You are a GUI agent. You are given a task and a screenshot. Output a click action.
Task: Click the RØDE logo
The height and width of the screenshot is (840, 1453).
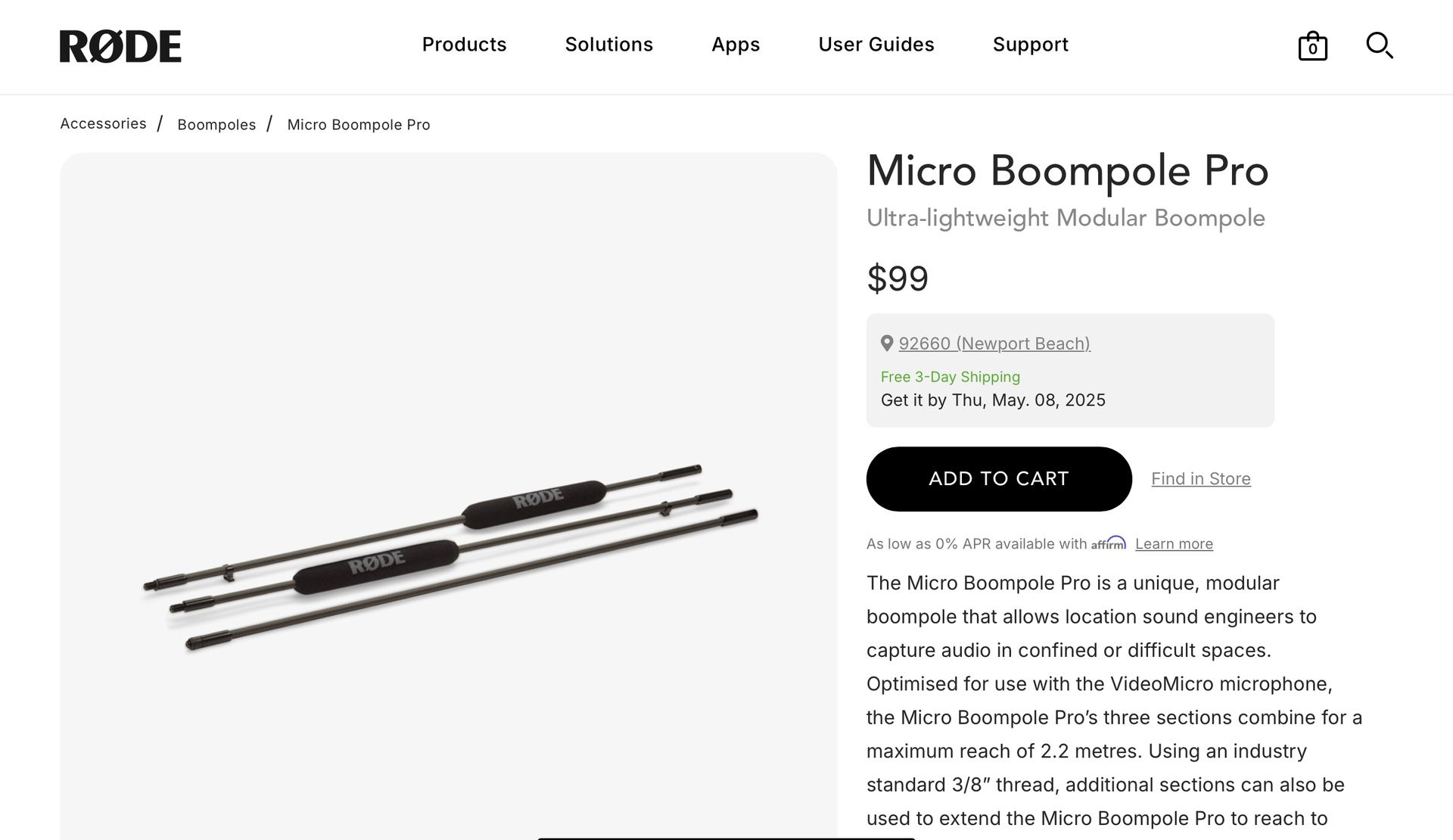120,46
